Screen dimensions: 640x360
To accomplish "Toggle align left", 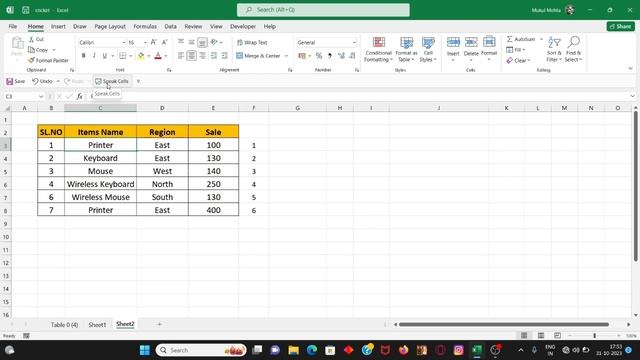I will (181, 56).
